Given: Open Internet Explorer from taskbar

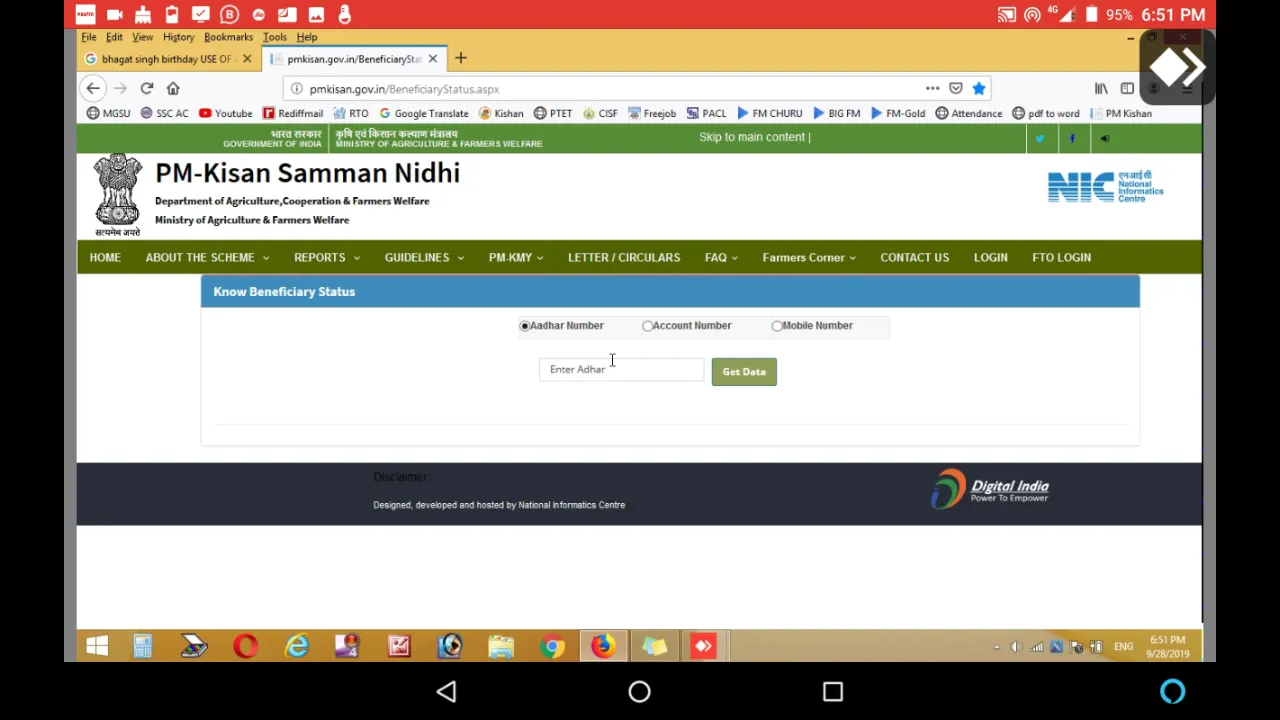Looking at the screenshot, I should tap(297, 647).
